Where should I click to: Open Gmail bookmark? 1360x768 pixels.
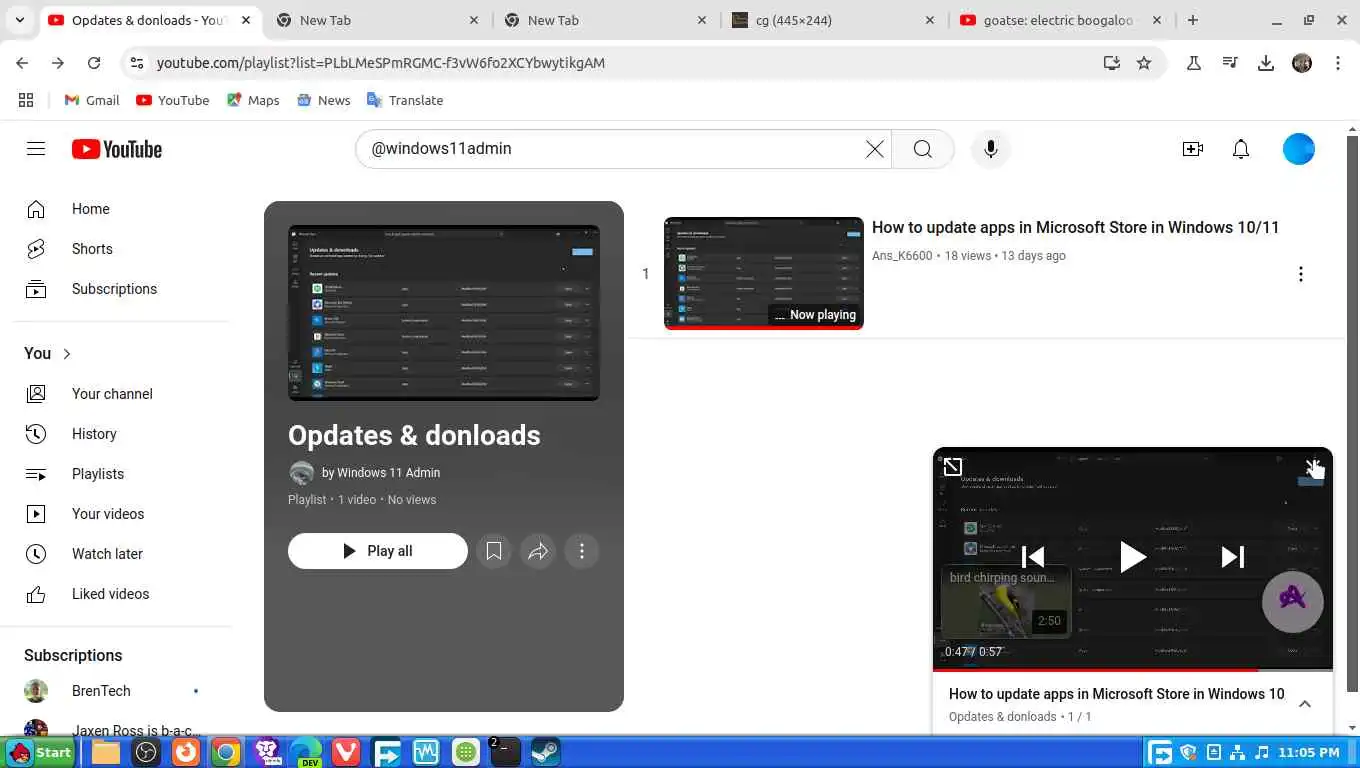(92, 100)
